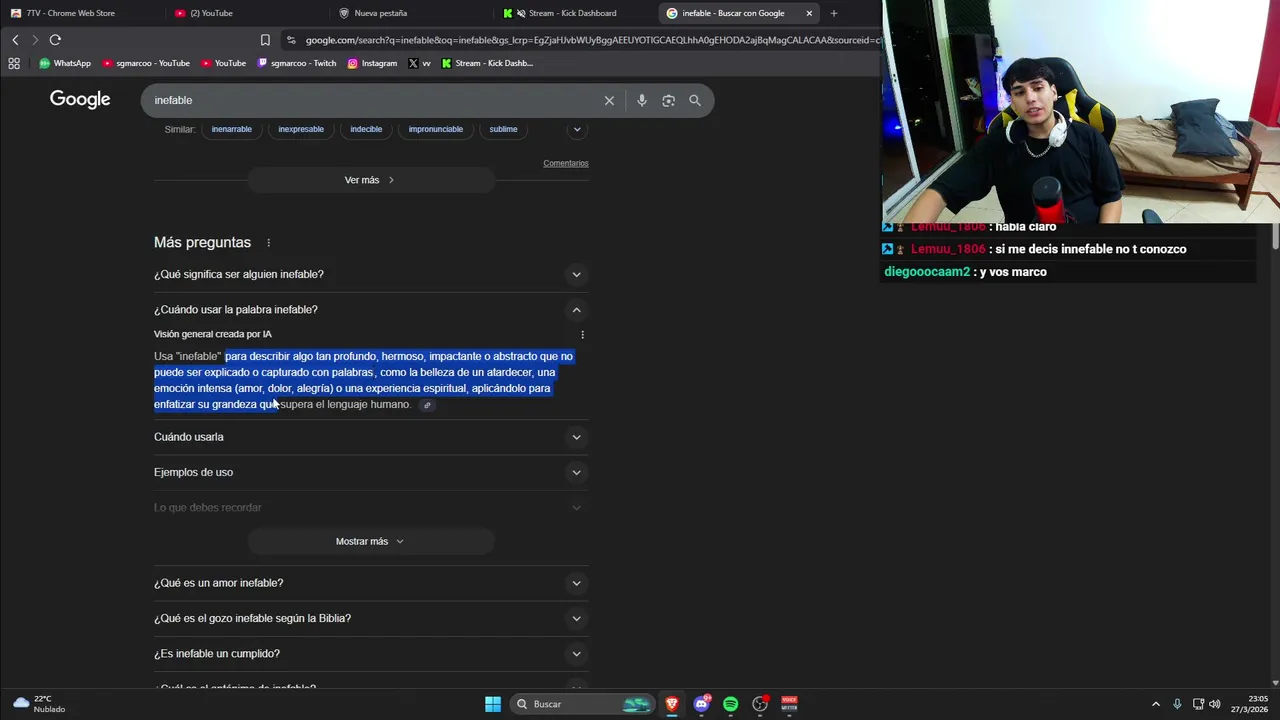This screenshot has height=720, width=1280.
Task: Switch to Stream - Kick Dashboard tab
Action: (573, 13)
